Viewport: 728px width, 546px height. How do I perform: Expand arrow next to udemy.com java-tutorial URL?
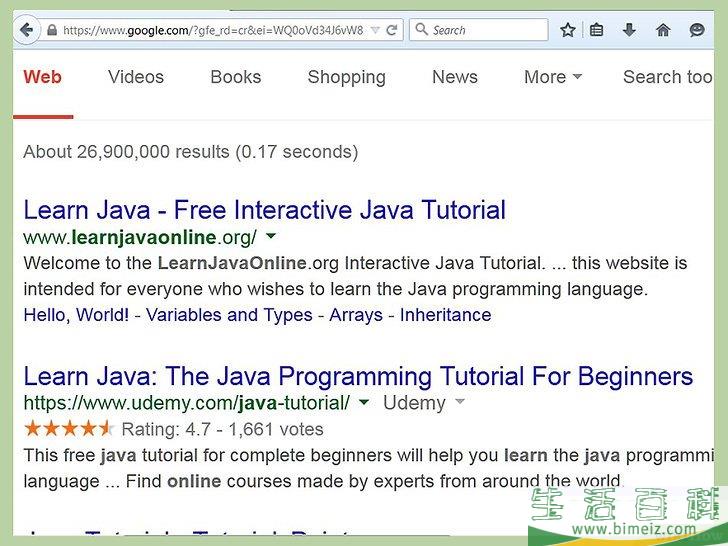tap(364, 402)
